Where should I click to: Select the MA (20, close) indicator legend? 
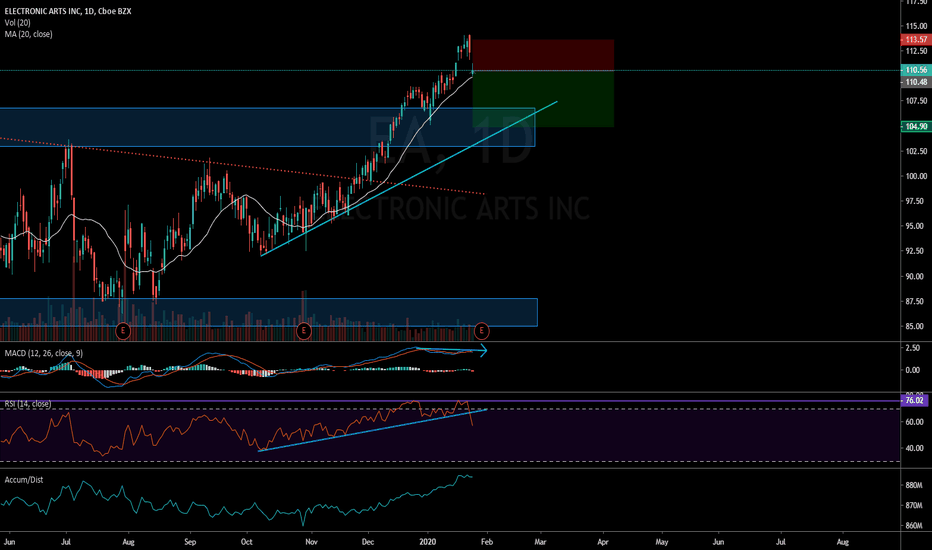click(x=29, y=34)
